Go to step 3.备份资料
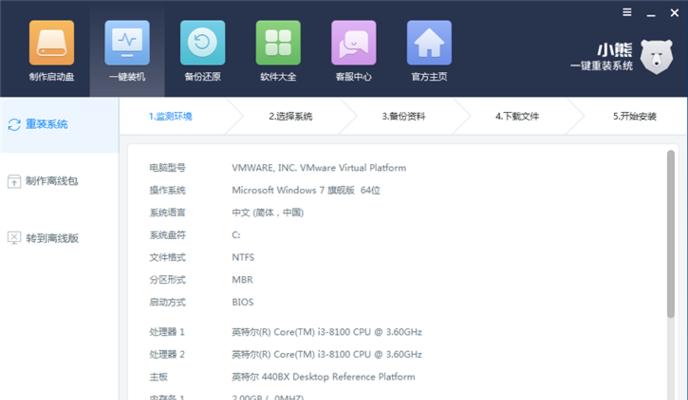The width and height of the screenshot is (688, 400). pyautogui.click(x=404, y=116)
